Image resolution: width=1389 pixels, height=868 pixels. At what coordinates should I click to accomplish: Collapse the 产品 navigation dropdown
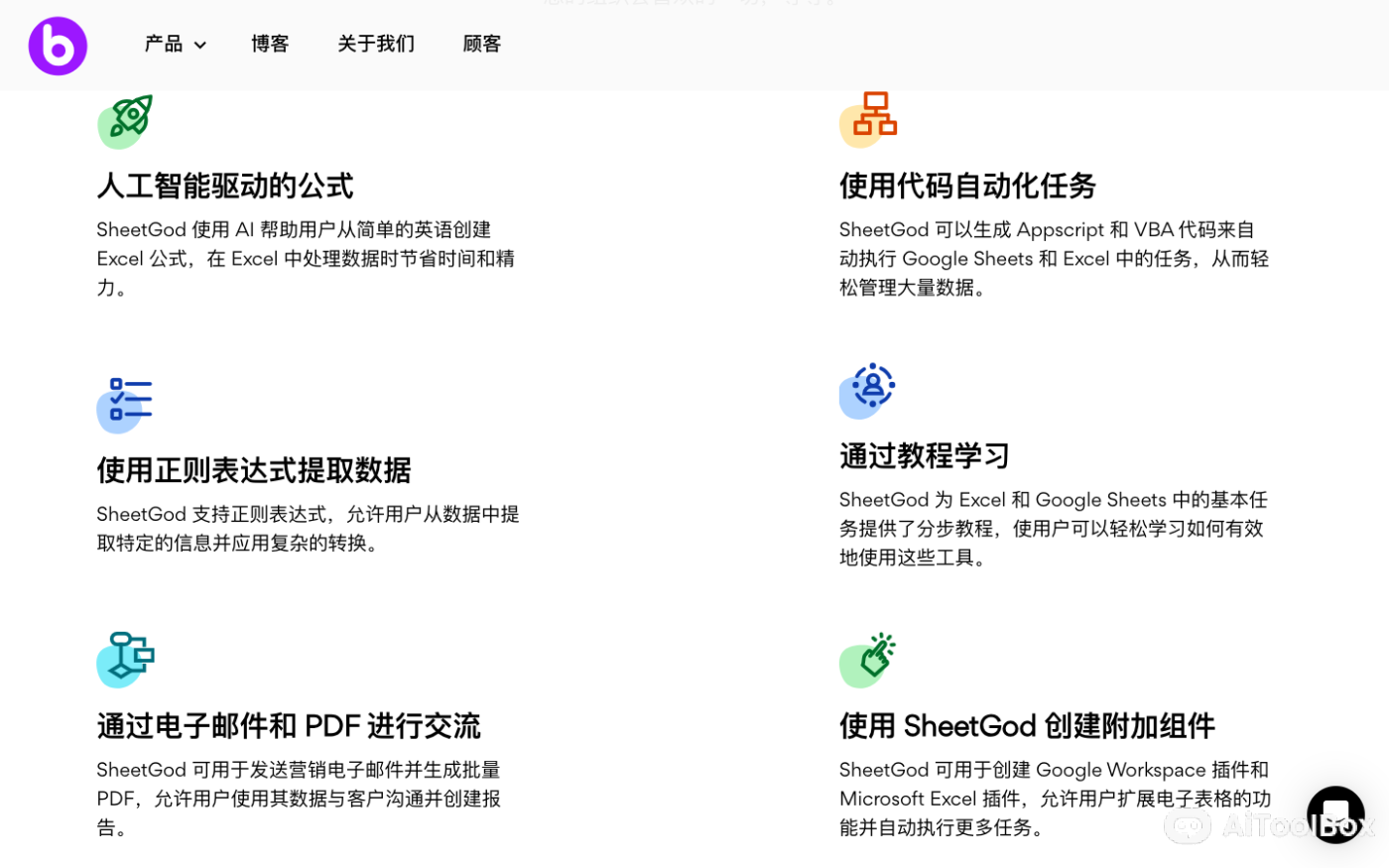[175, 44]
